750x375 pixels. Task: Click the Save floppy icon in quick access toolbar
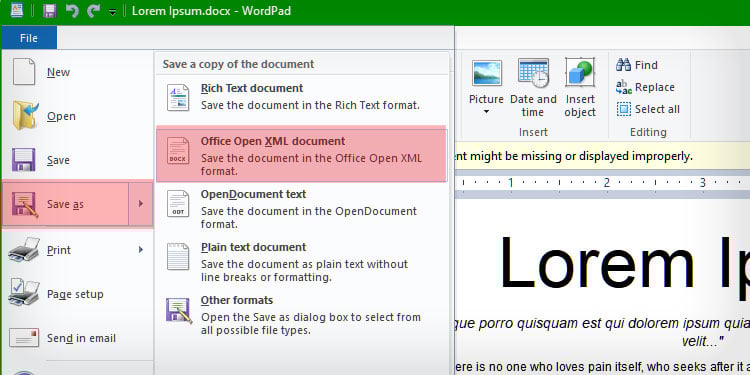tap(50, 11)
